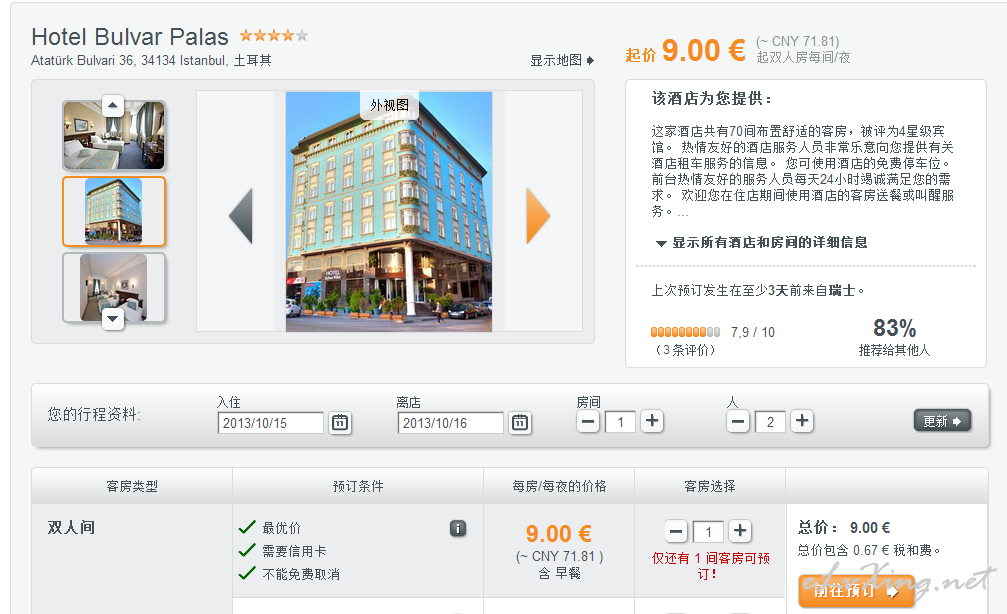This screenshot has height=614, width=1007.
Task: Click the 双人间 quantity input field
Action: (x=708, y=532)
